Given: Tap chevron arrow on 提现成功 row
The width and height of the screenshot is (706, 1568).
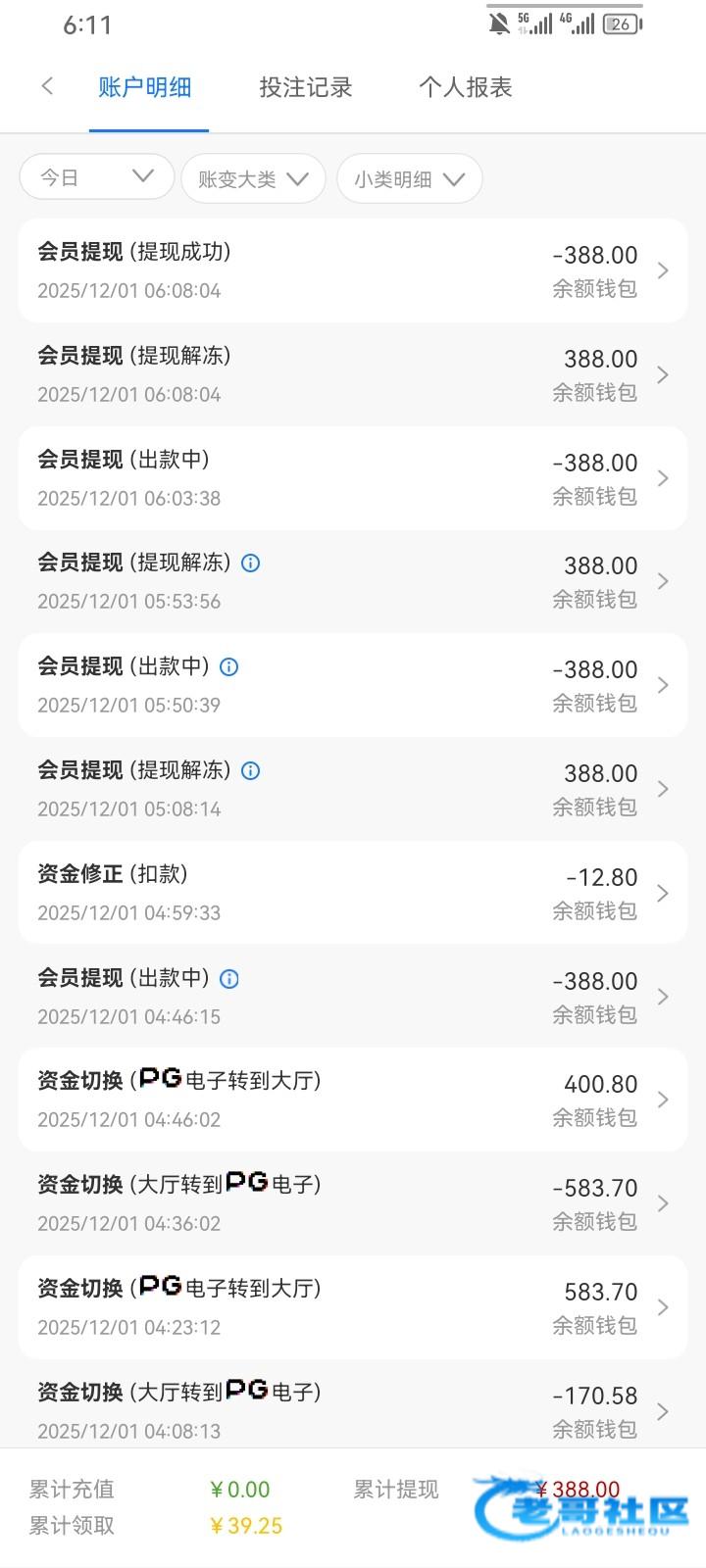Looking at the screenshot, I should tap(663, 271).
